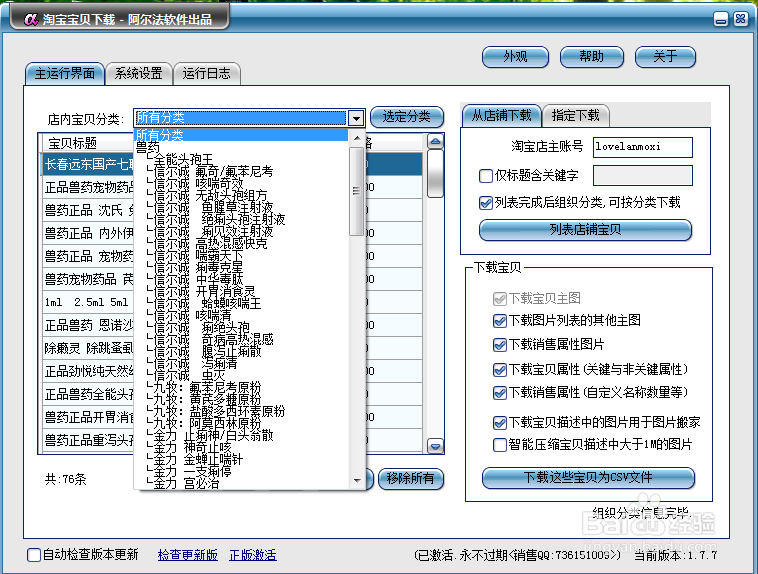Close the Taobao download window

(x=740, y=19)
